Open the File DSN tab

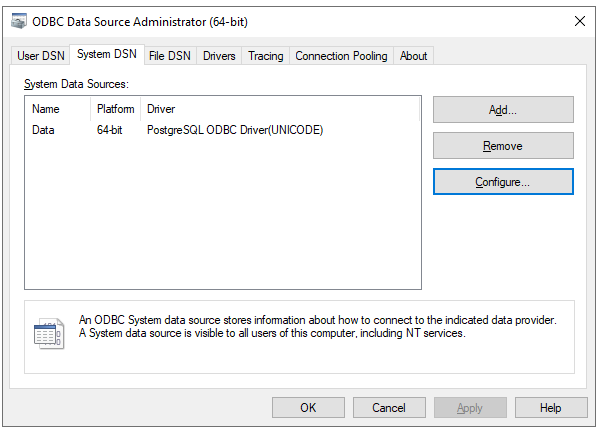tap(170, 56)
